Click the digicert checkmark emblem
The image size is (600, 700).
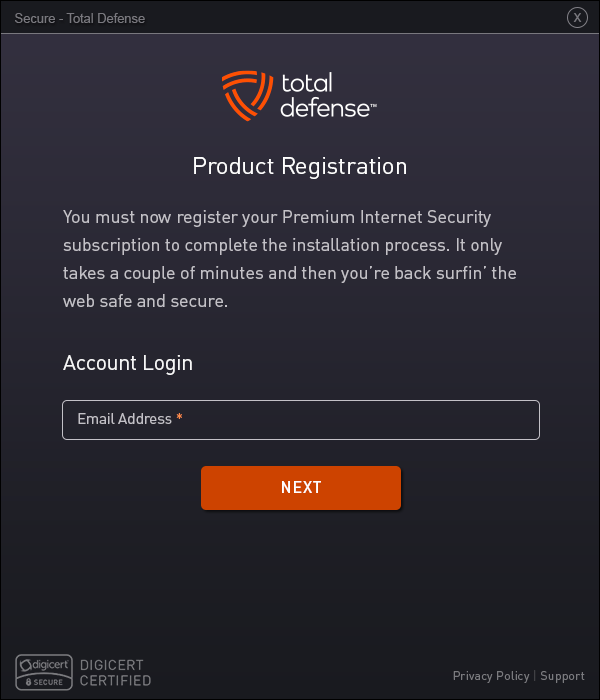coord(25,666)
